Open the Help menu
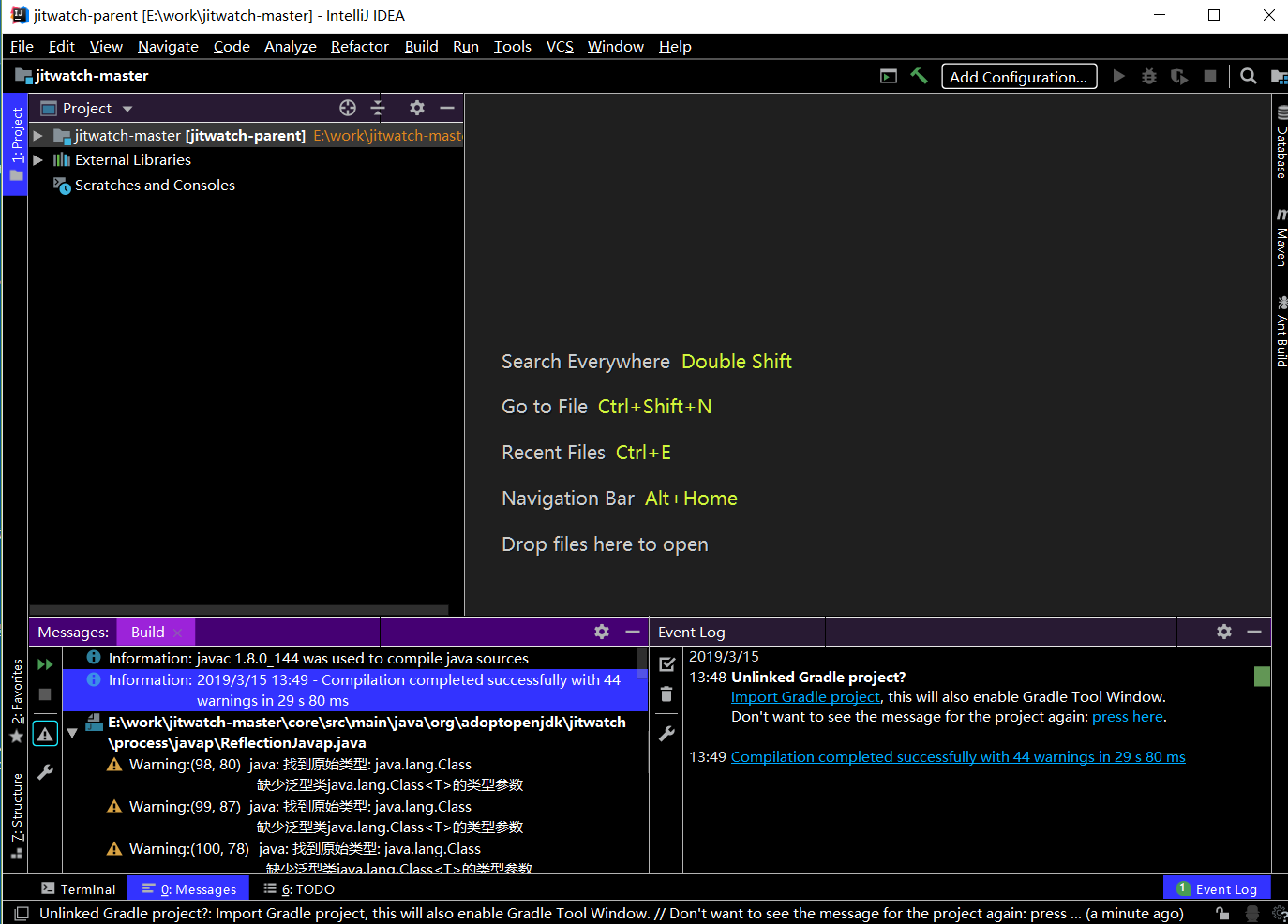 [675, 46]
